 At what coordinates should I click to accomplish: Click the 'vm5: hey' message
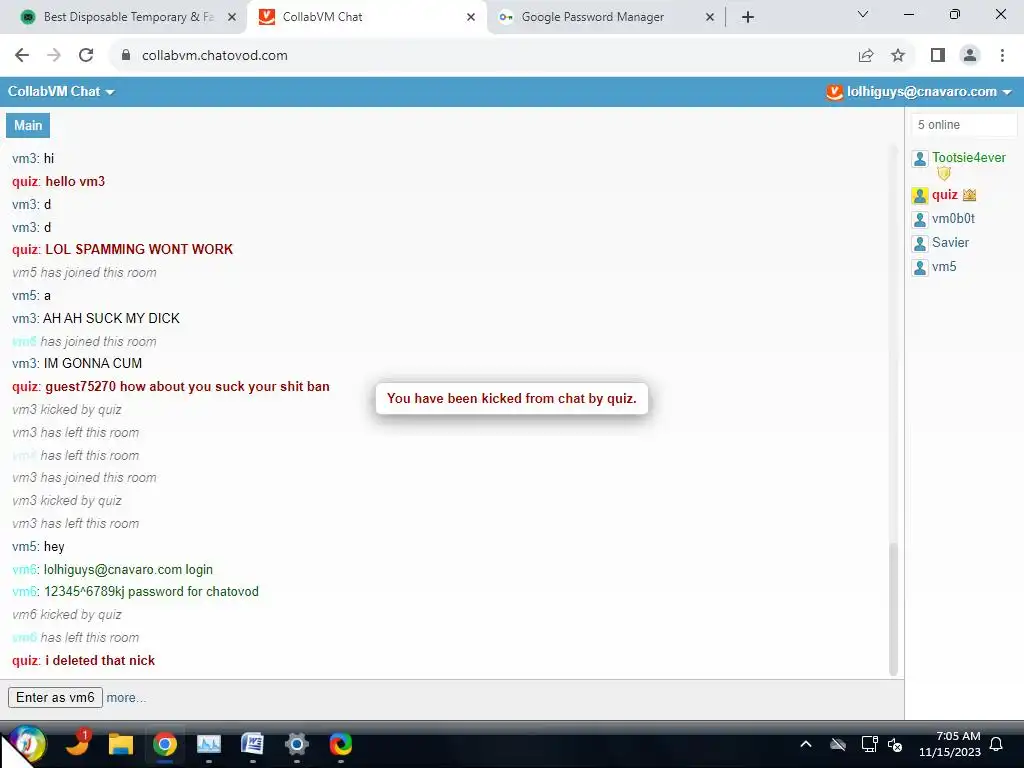coord(38,547)
